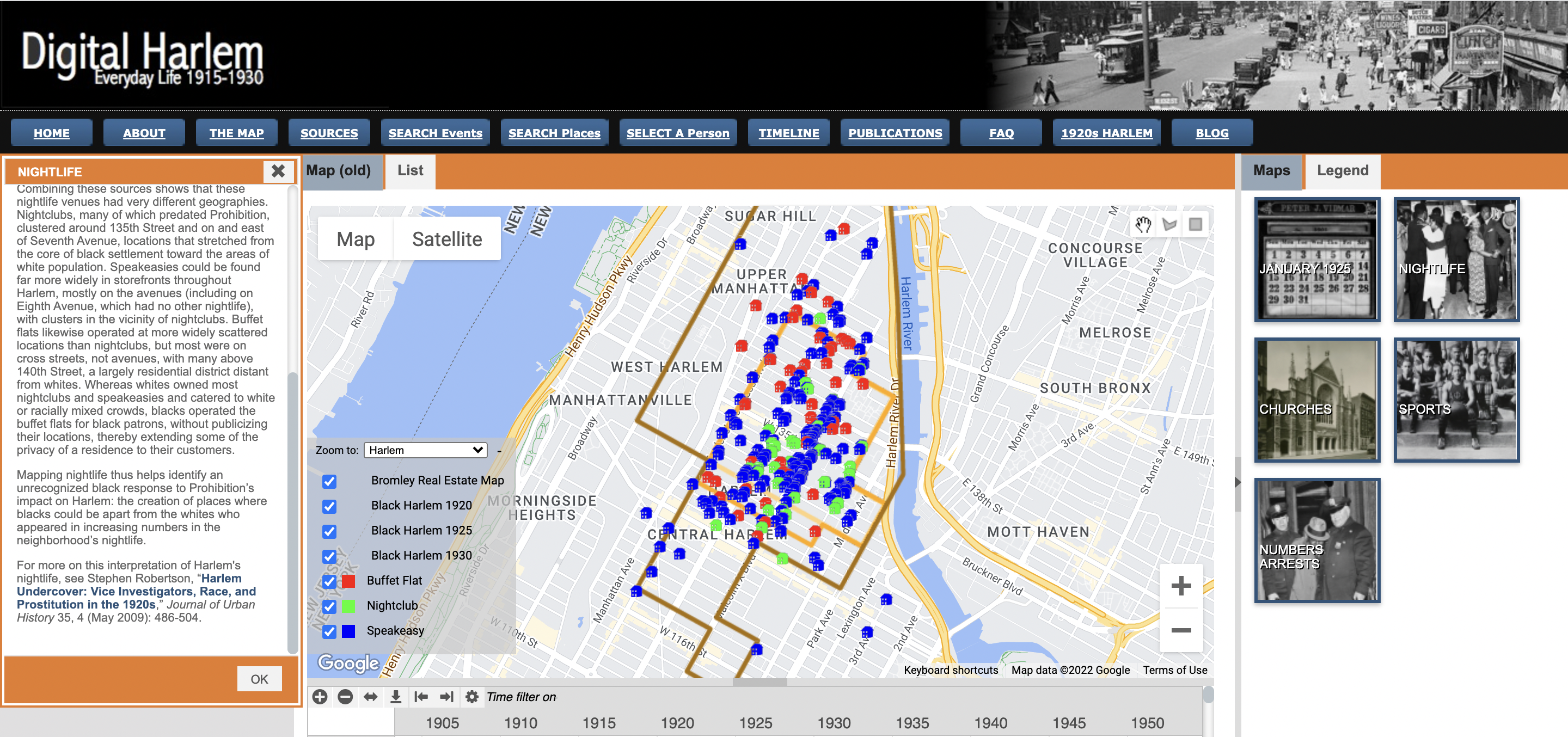
Task: Click the timeline fit-width double-arrow icon
Action: (370, 697)
